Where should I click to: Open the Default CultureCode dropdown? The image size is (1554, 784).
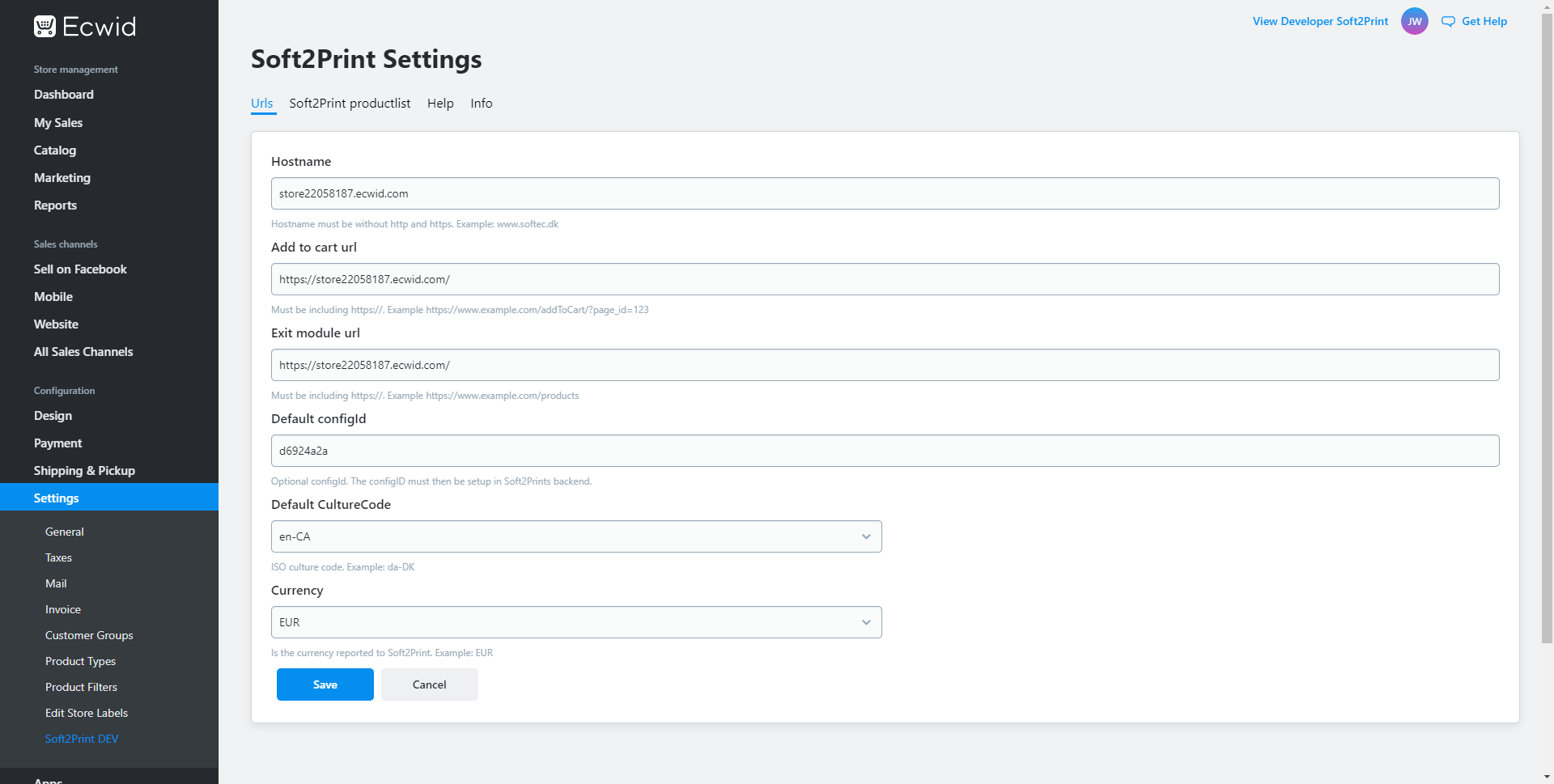576,536
